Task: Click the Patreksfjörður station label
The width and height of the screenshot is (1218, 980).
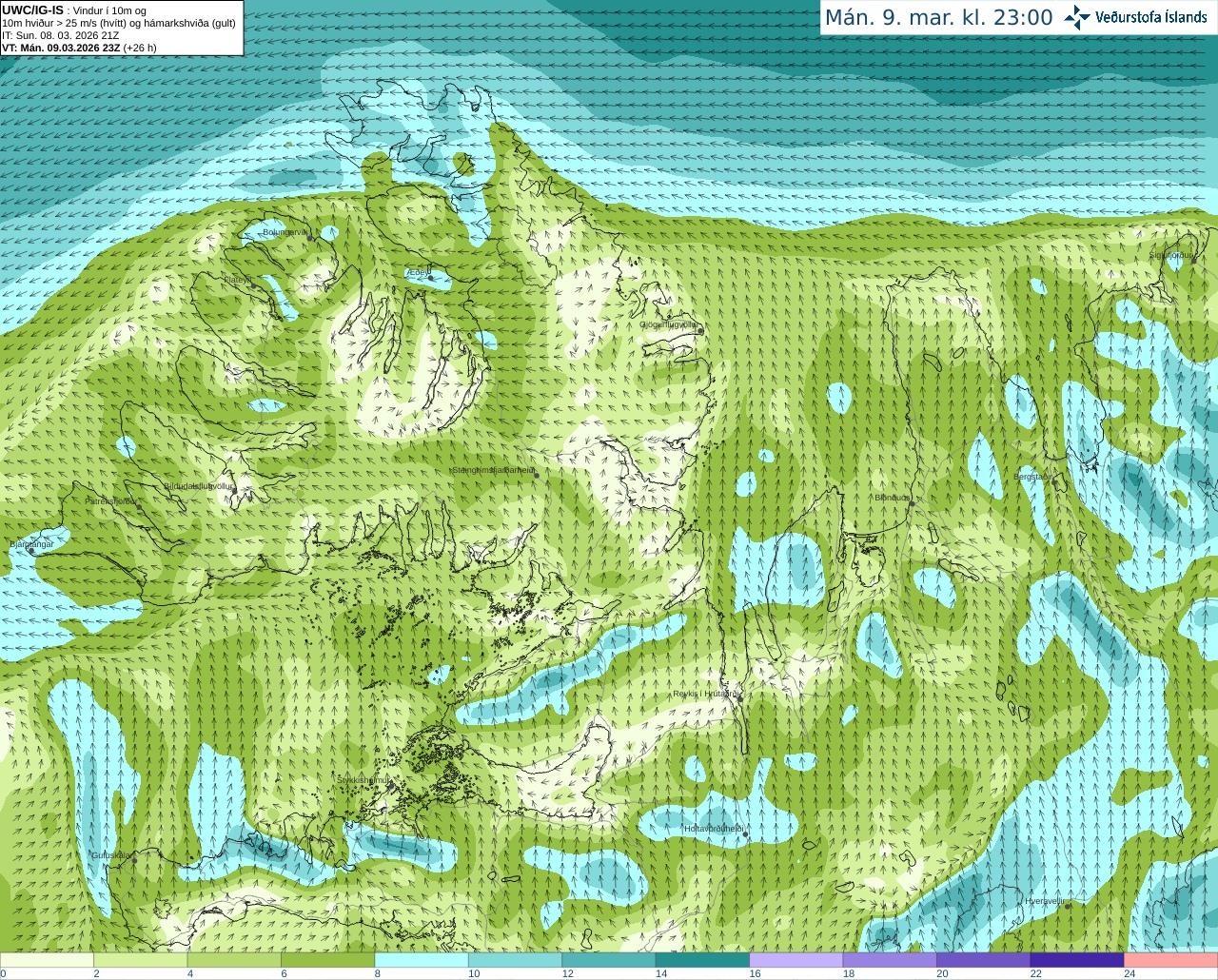Action: pyautogui.click(x=111, y=500)
